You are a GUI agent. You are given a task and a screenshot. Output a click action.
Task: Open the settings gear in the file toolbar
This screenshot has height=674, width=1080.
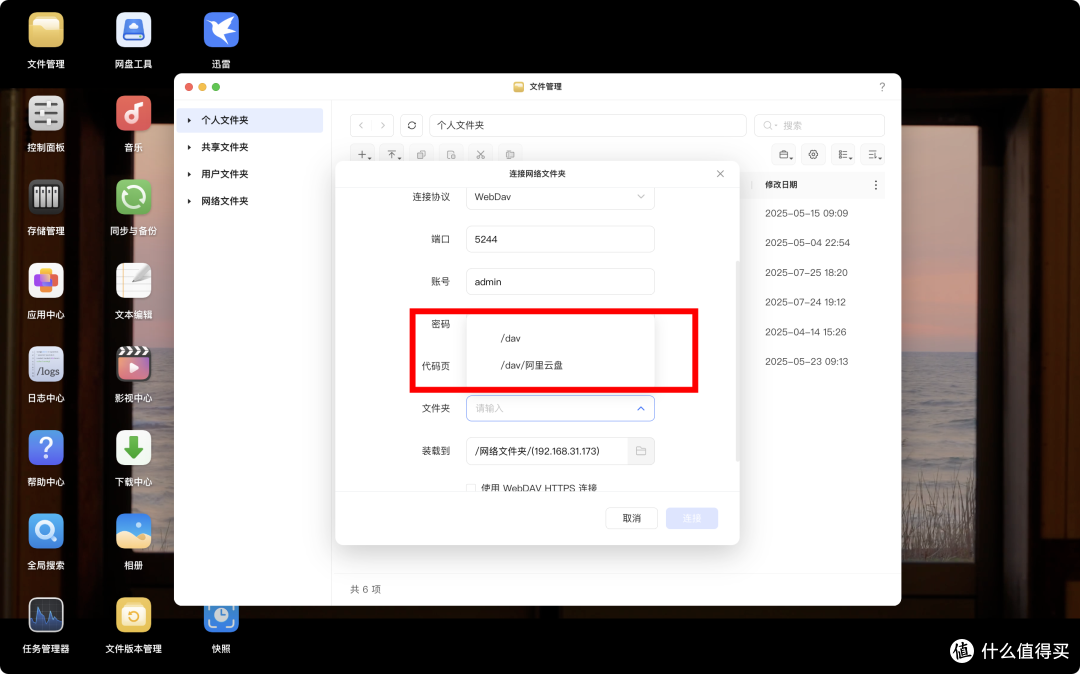pyautogui.click(x=813, y=154)
